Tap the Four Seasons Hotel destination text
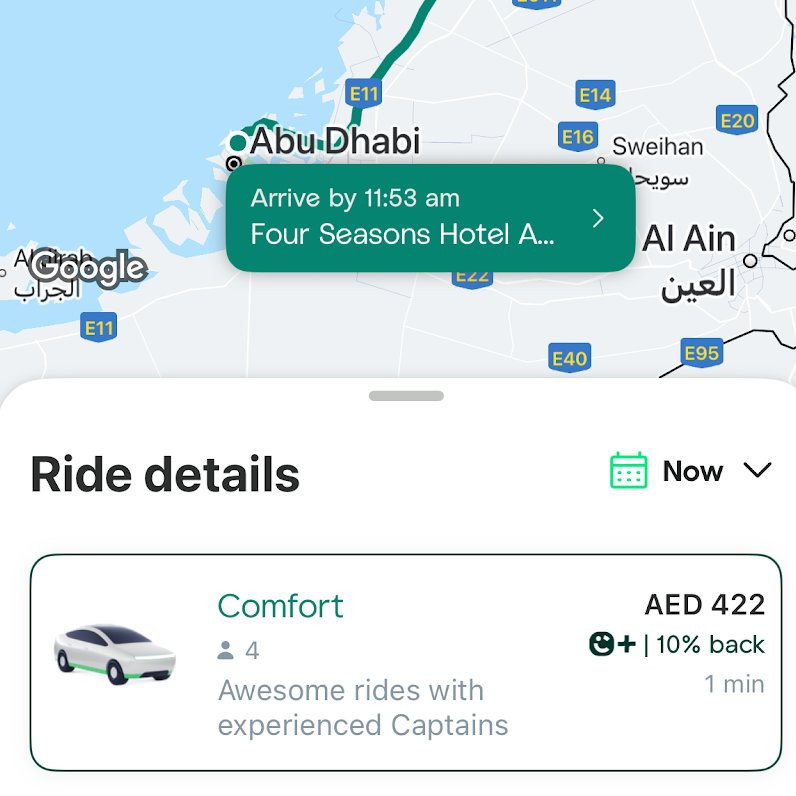 pos(403,235)
